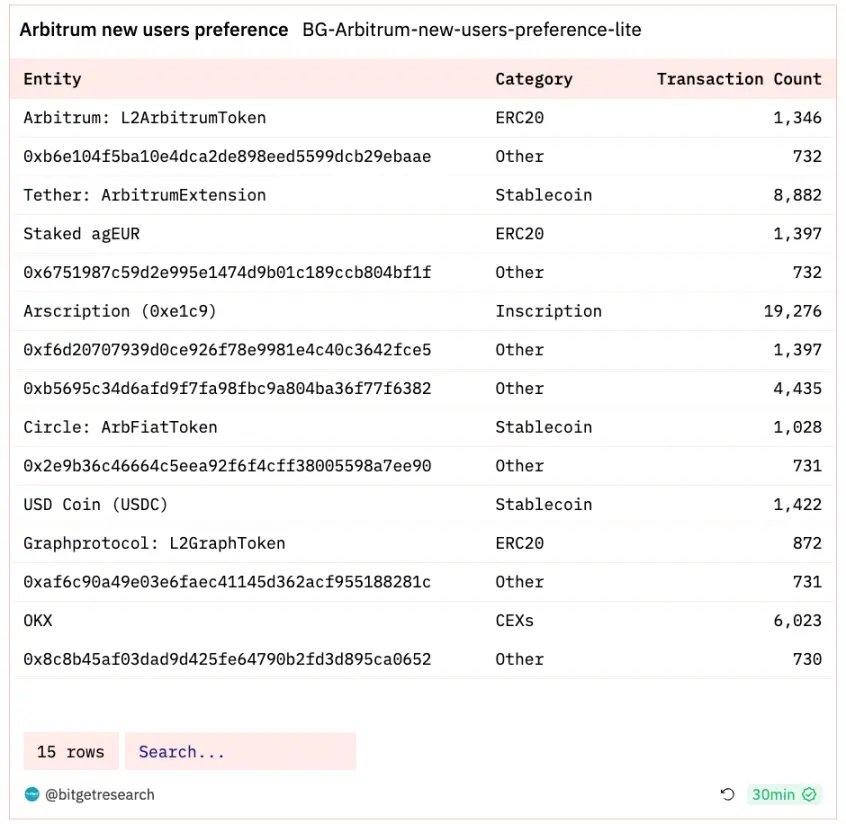This screenshot has height=824, width=846.
Task: Sort by Transaction Count column header
Action: point(738,79)
